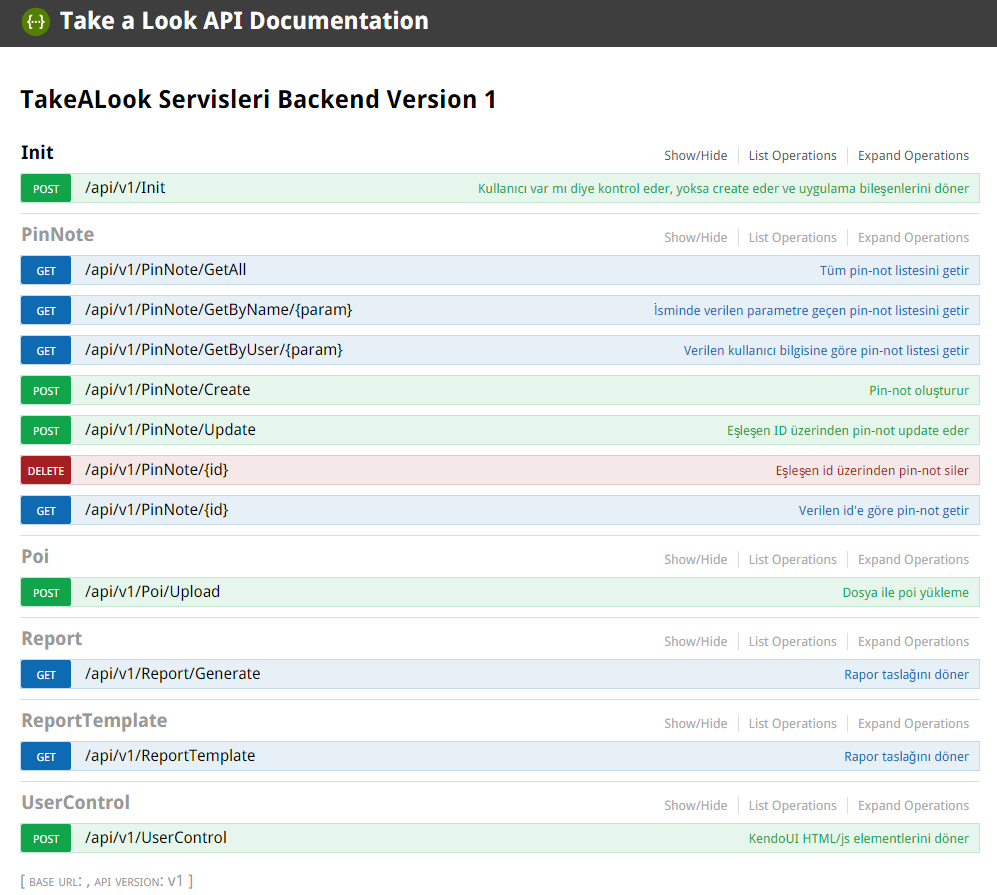
Task: Click List Operations for Poi
Action: click(792, 560)
